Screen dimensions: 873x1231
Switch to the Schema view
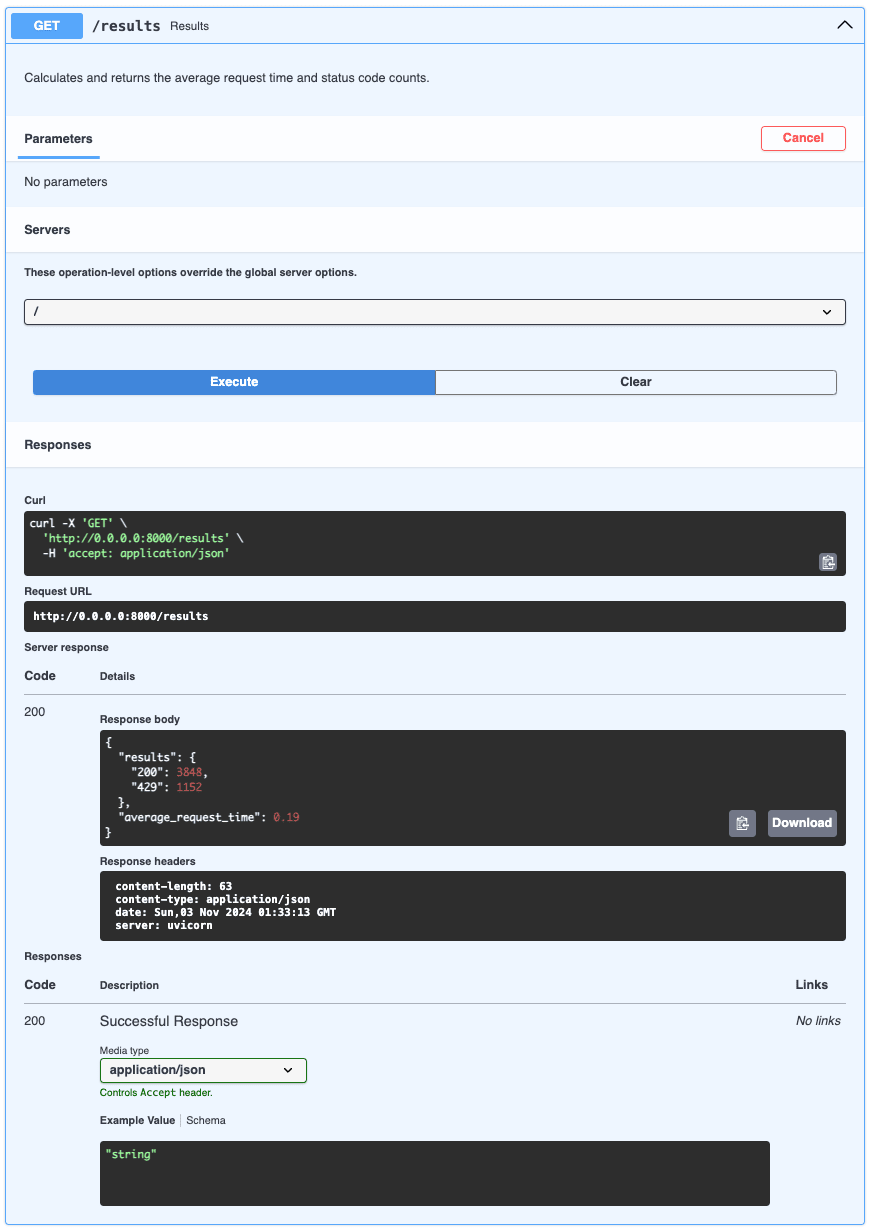(205, 1120)
